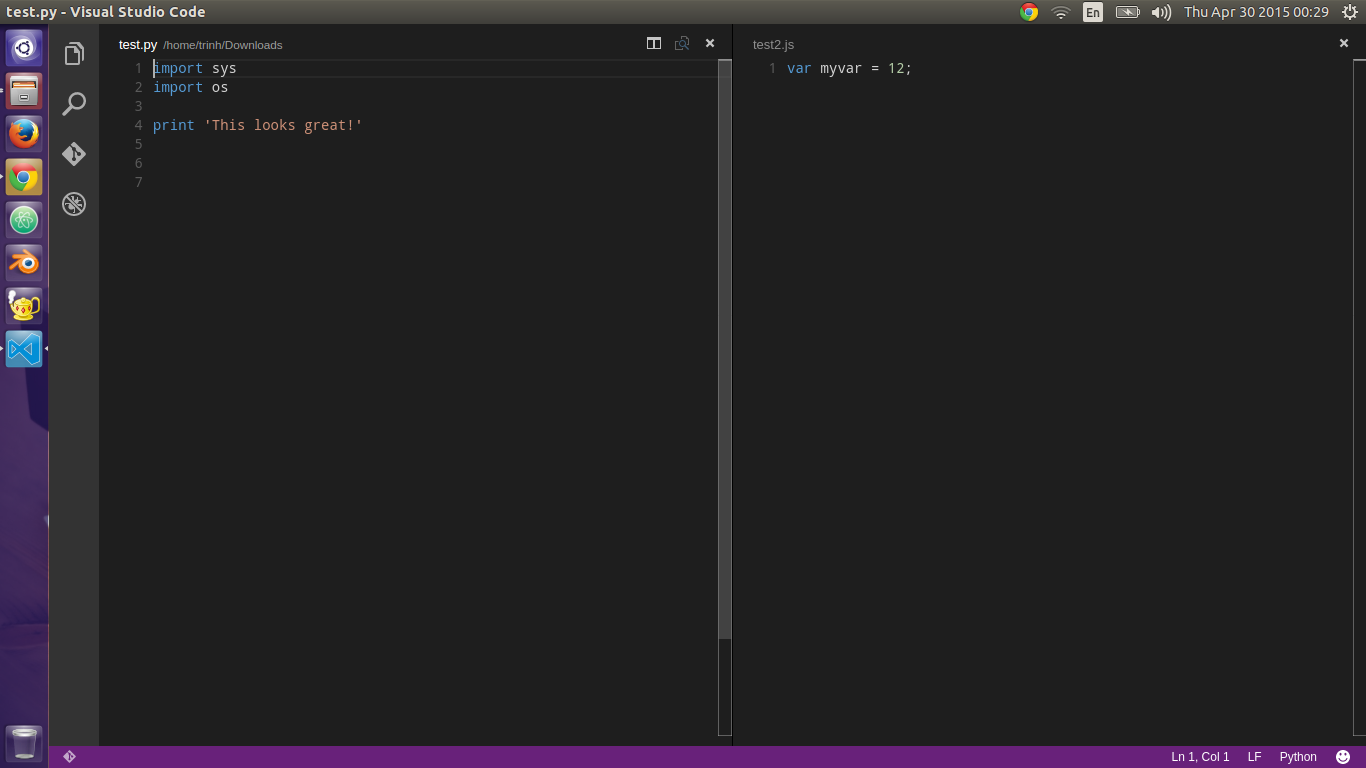Launch Blender from the launcher
Screen dimensions: 1366x768
click(x=24, y=263)
